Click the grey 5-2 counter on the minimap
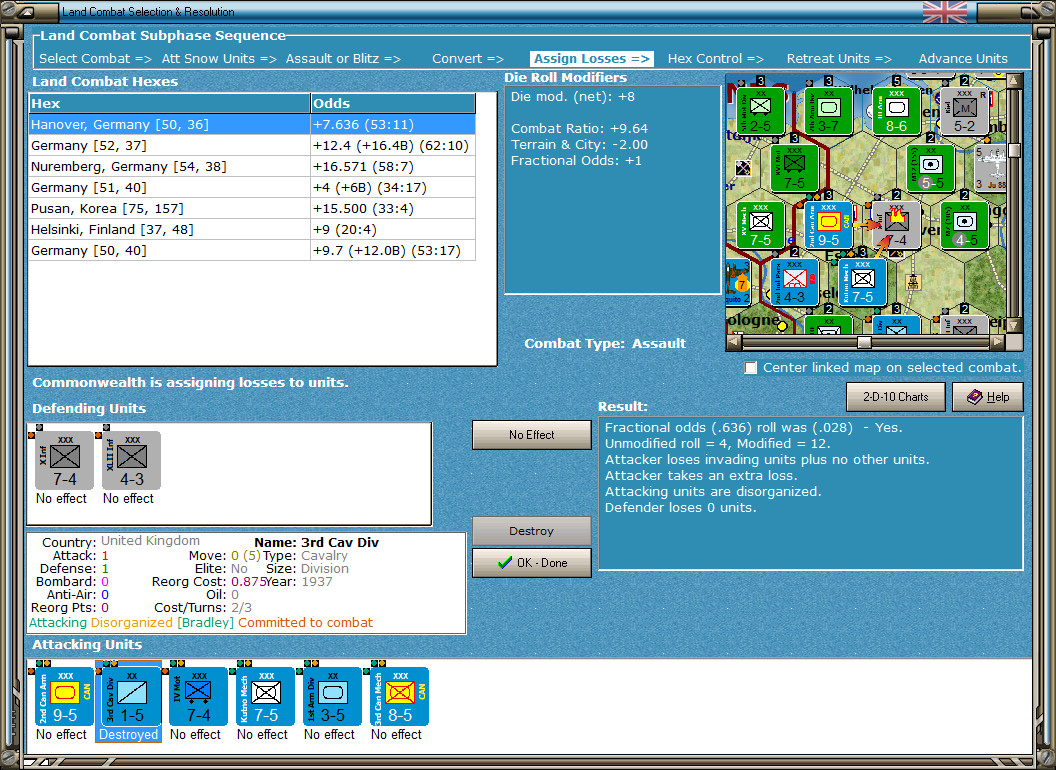Image resolution: width=1056 pixels, height=770 pixels. [x=964, y=110]
